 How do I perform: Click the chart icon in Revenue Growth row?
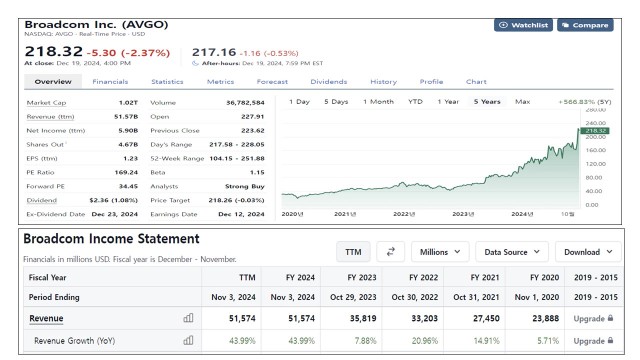188,340
